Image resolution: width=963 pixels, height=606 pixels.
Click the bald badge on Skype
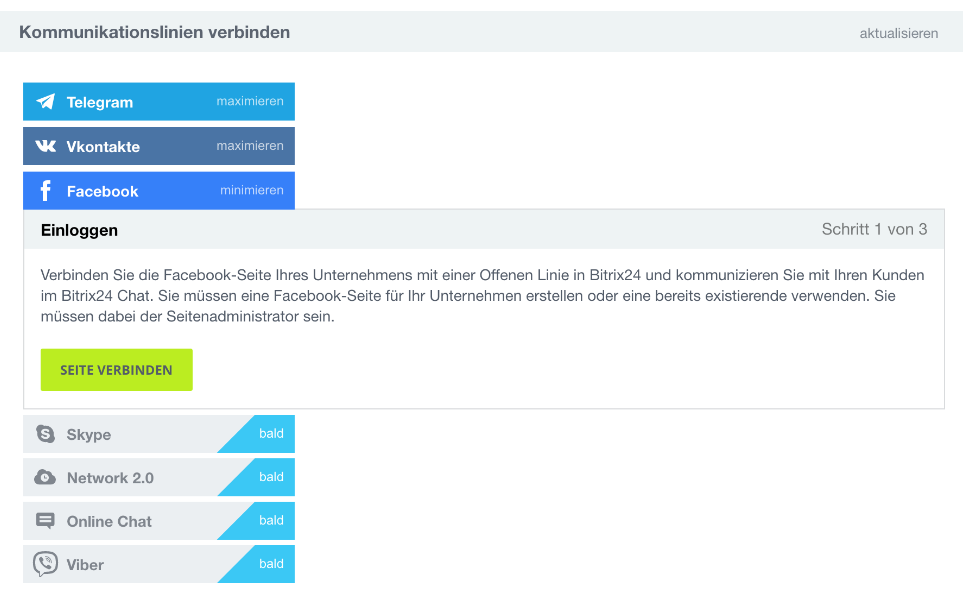click(x=271, y=433)
